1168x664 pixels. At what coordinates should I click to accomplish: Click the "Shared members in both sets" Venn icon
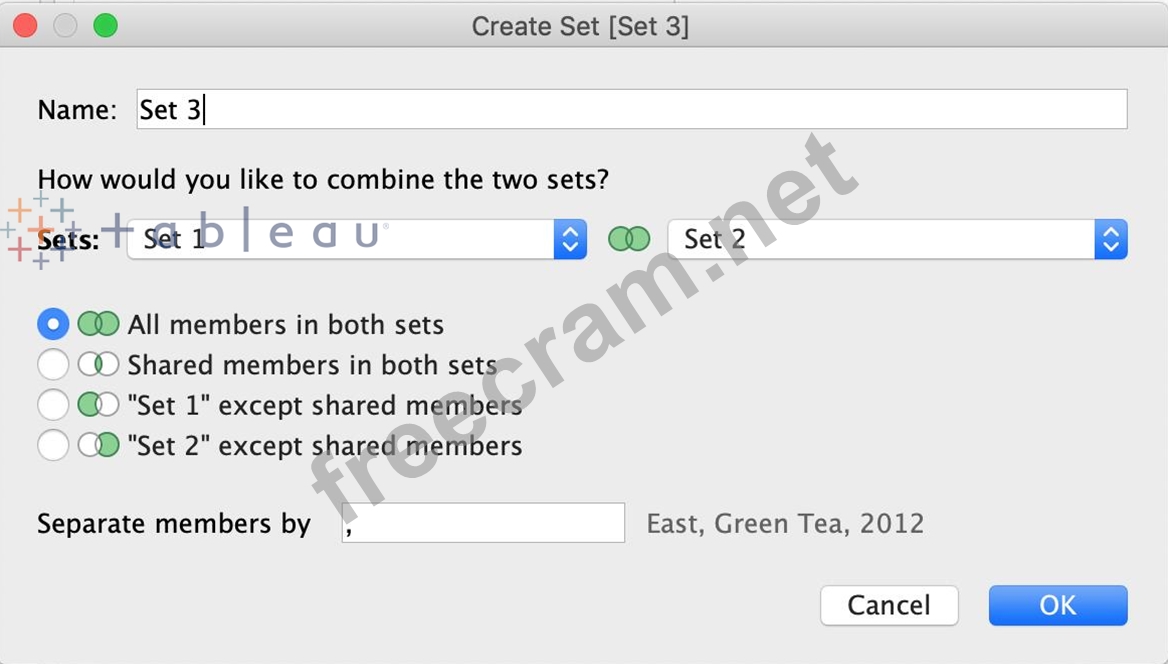point(98,365)
